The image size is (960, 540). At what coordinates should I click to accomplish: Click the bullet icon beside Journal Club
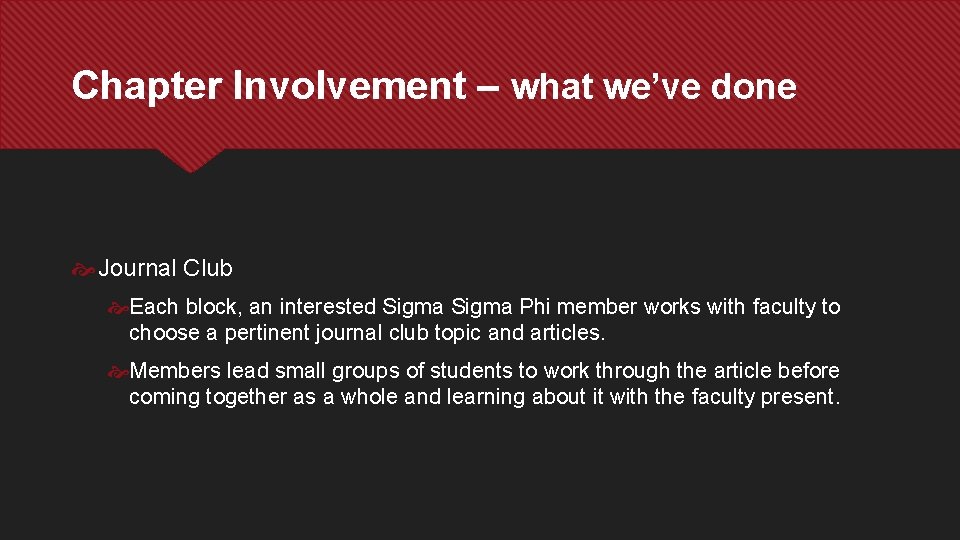(83, 269)
